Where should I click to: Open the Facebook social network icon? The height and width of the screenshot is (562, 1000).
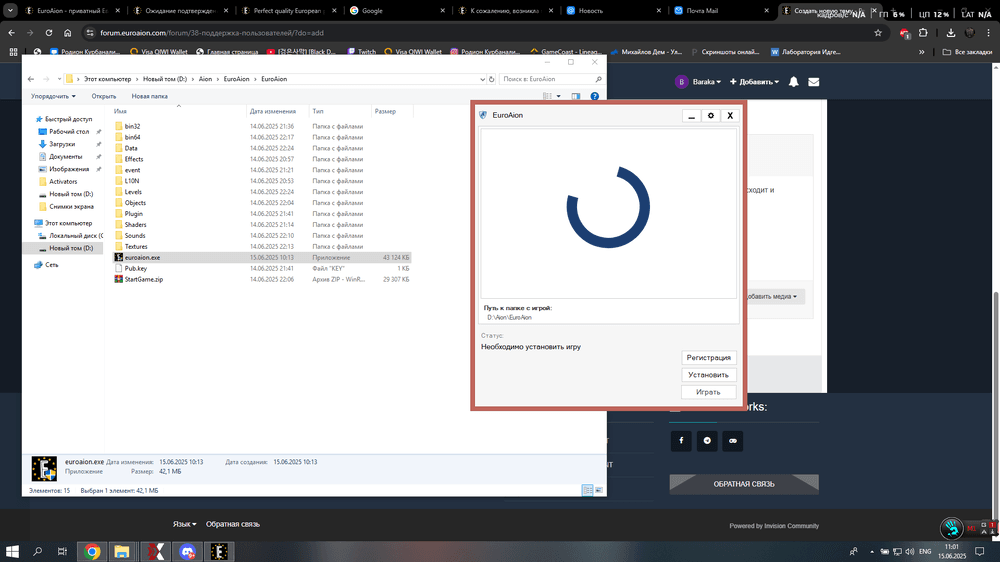(681, 441)
